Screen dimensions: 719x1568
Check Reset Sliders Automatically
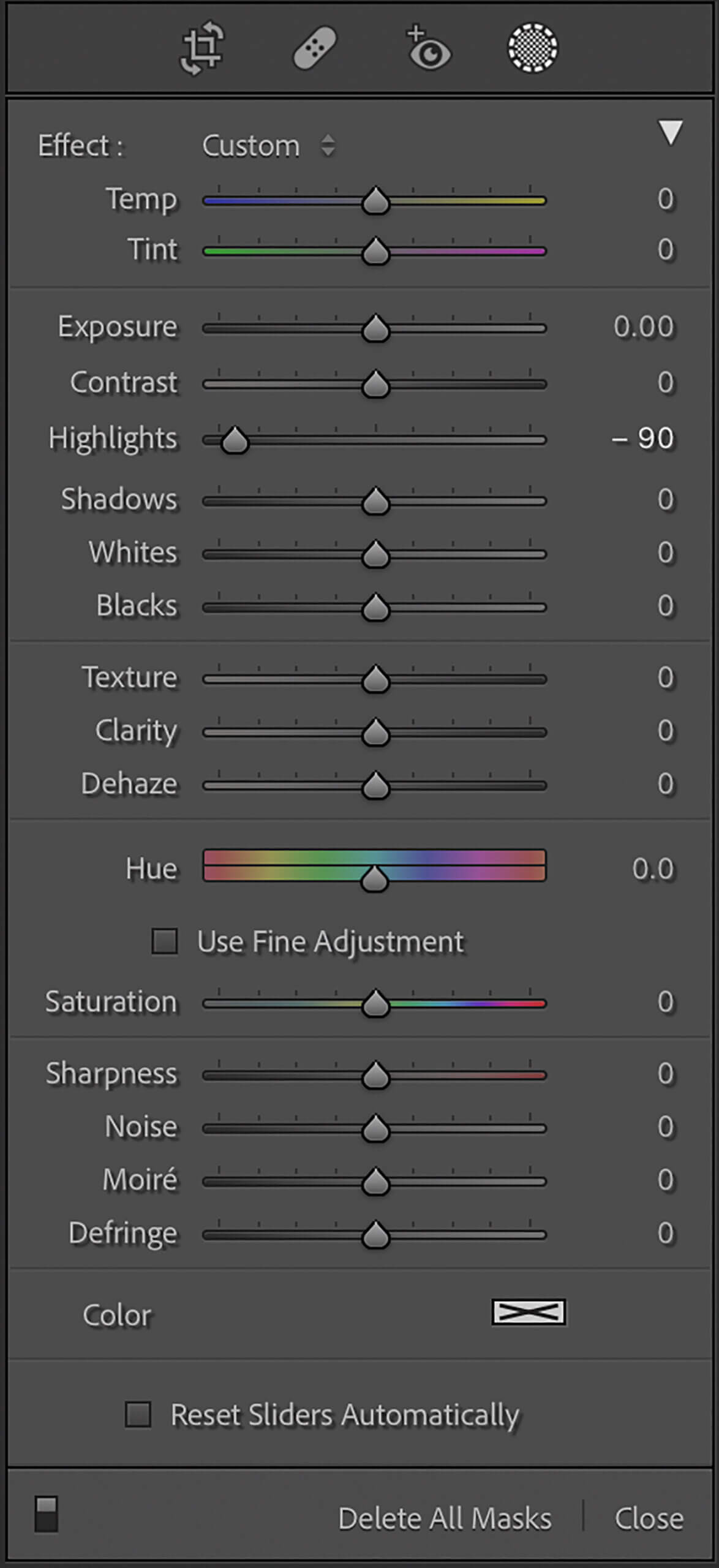(x=138, y=1415)
